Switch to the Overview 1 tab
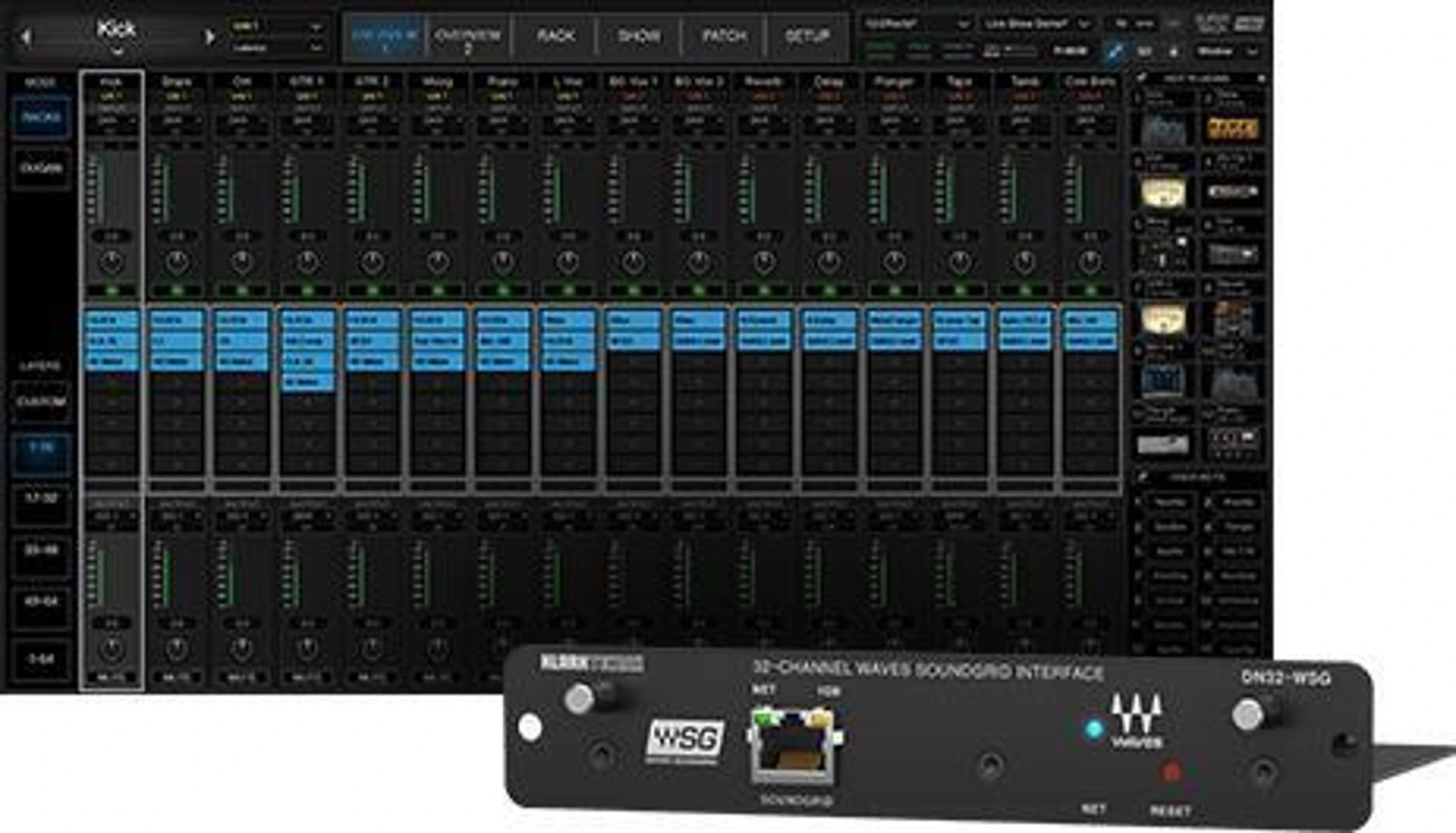This screenshot has width=1456, height=833. [x=385, y=37]
